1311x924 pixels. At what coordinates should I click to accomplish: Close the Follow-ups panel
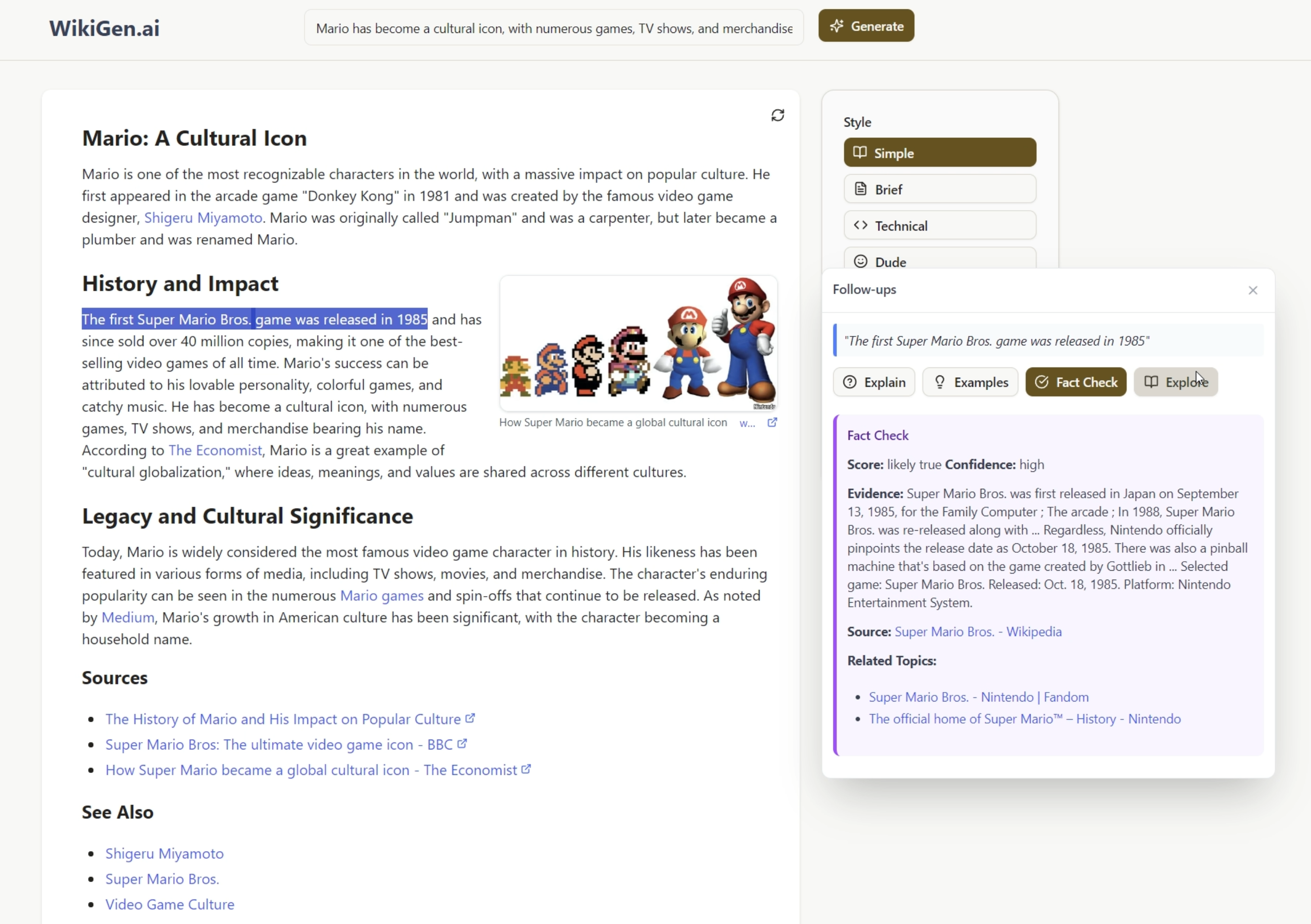click(x=1253, y=290)
